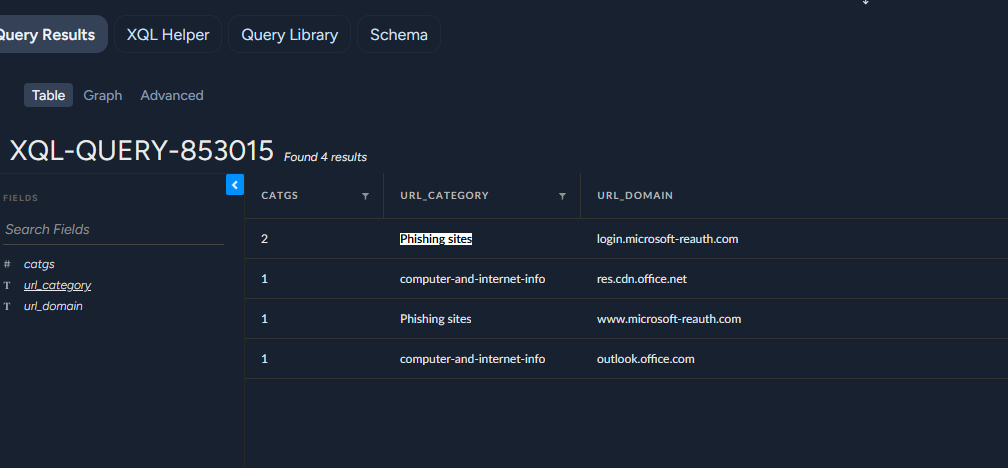This screenshot has height=468, width=1008.
Task: Switch to Graph view
Action: point(103,95)
